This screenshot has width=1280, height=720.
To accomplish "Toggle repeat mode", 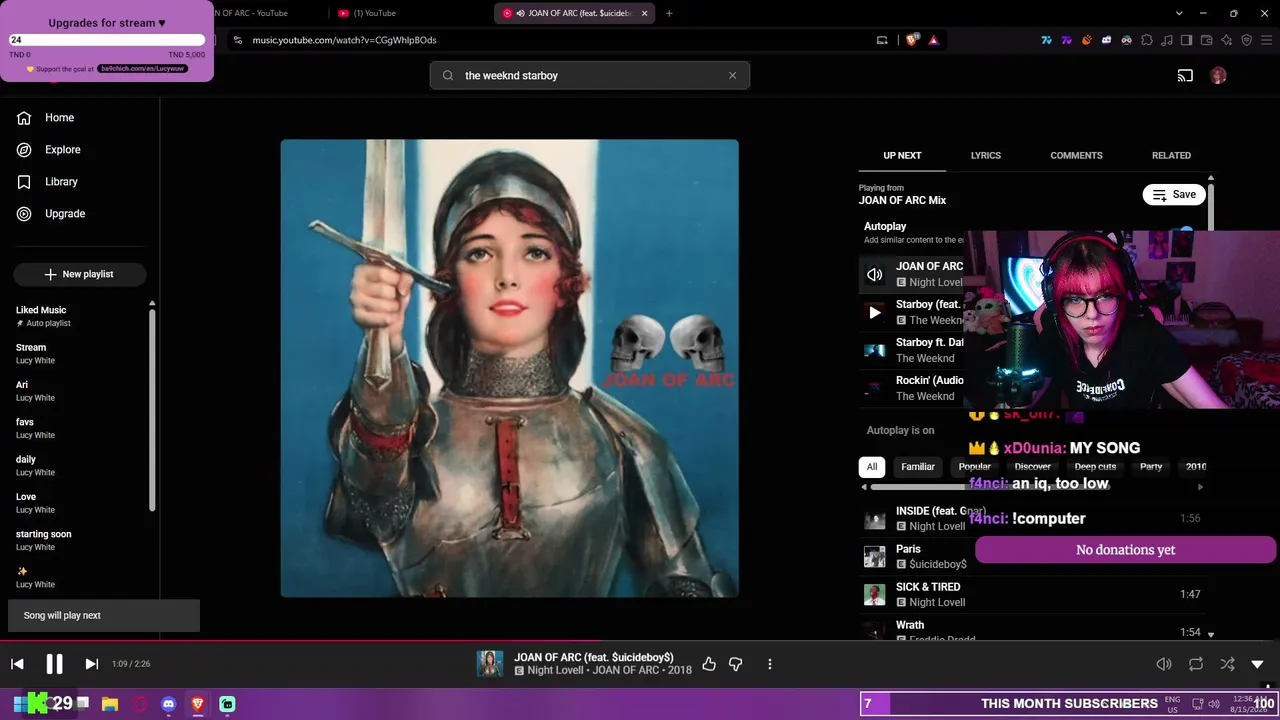I will pyautogui.click(x=1195, y=664).
